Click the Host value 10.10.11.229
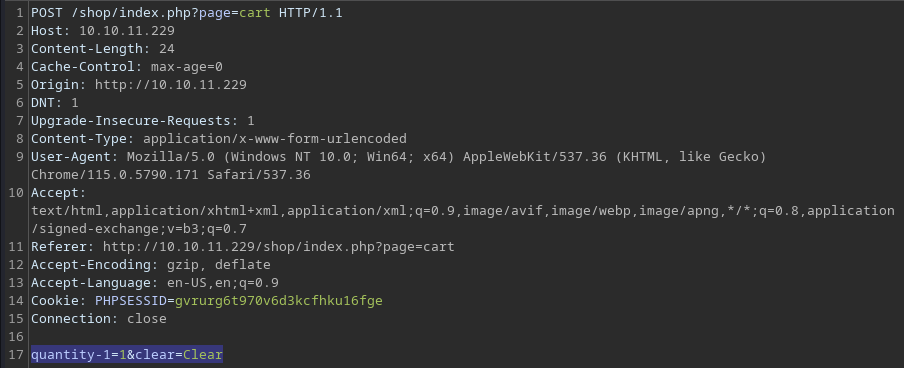This screenshot has height=368, width=904. 127,31
